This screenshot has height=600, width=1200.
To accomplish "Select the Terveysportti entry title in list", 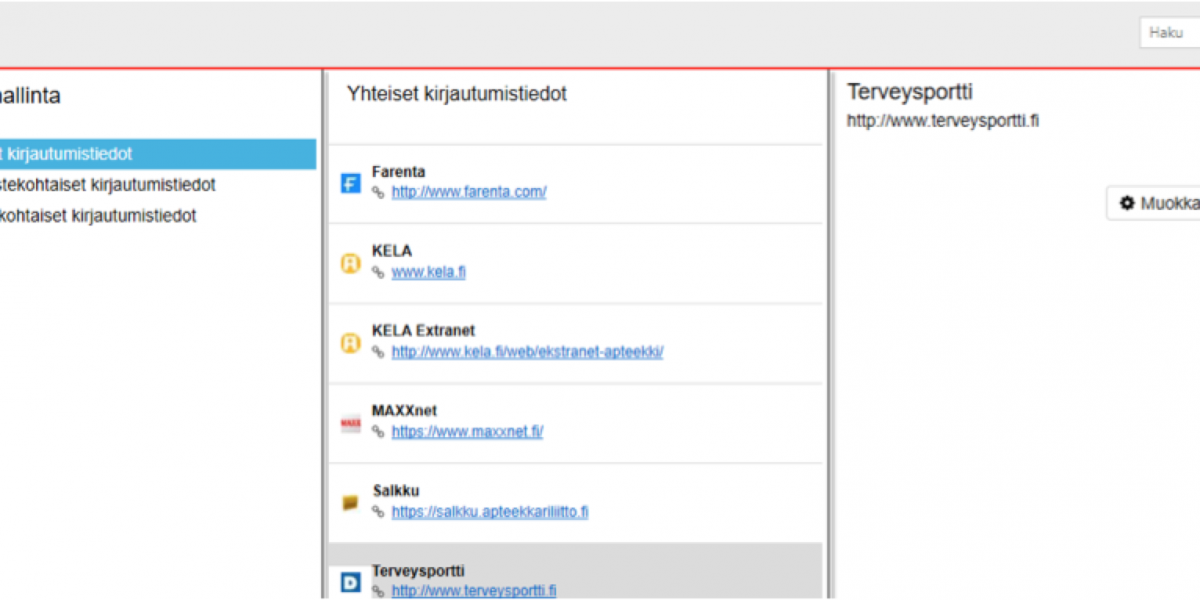I will pos(419,571).
